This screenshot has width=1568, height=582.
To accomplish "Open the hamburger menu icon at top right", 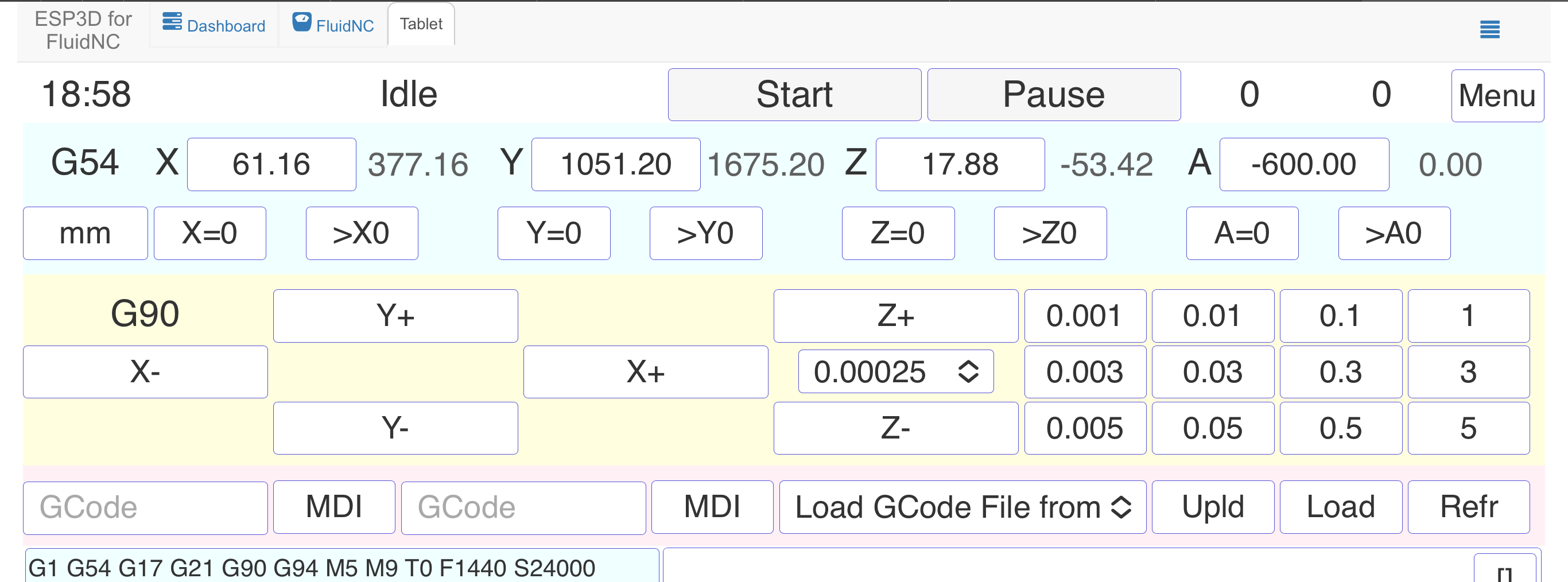I will pos(1489,29).
